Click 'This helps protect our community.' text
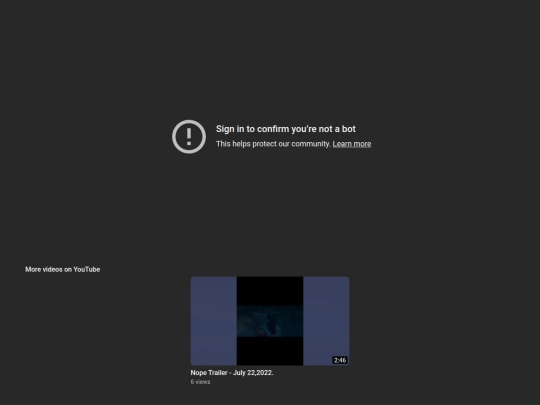 click(x=273, y=144)
